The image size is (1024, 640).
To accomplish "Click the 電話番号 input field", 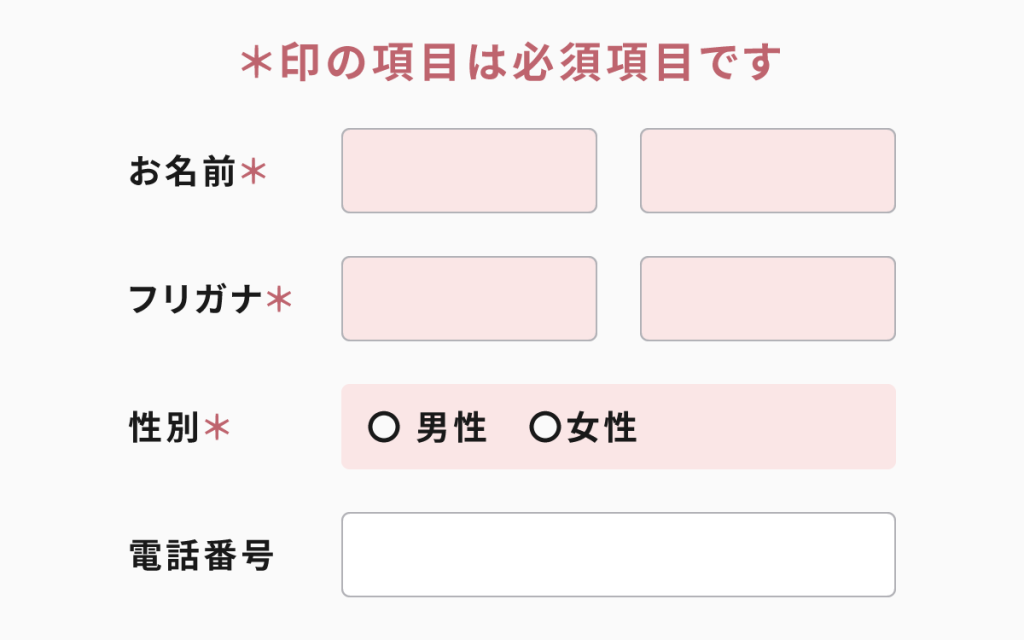I will [618, 555].
